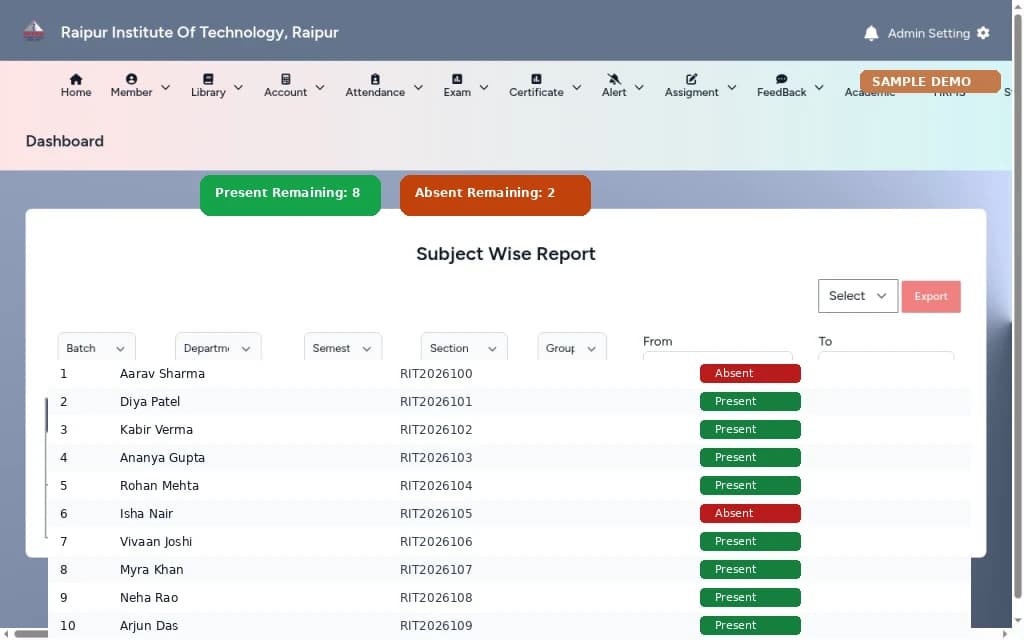Image resolution: width=1024 pixels, height=640 pixels.
Task: Expand the Member menu chevron
Action: (x=166, y=87)
